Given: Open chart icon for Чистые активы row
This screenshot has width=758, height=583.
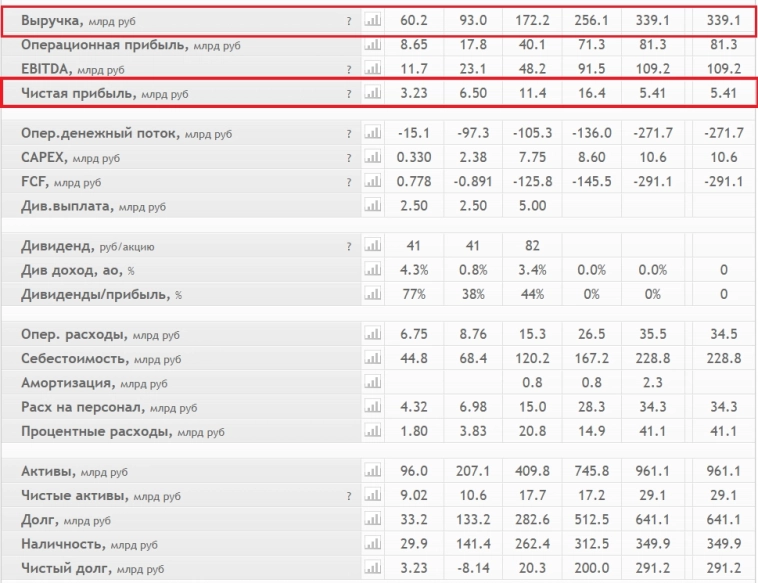Looking at the screenshot, I should pyautogui.click(x=372, y=495).
